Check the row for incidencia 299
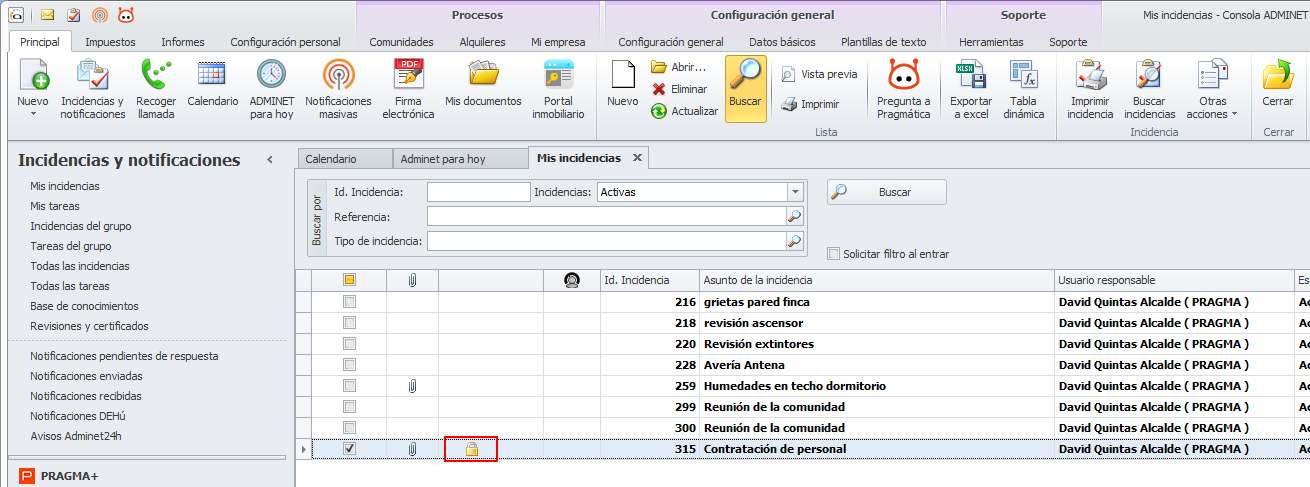The width and height of the screenshot is (1310, 487). 349,407
